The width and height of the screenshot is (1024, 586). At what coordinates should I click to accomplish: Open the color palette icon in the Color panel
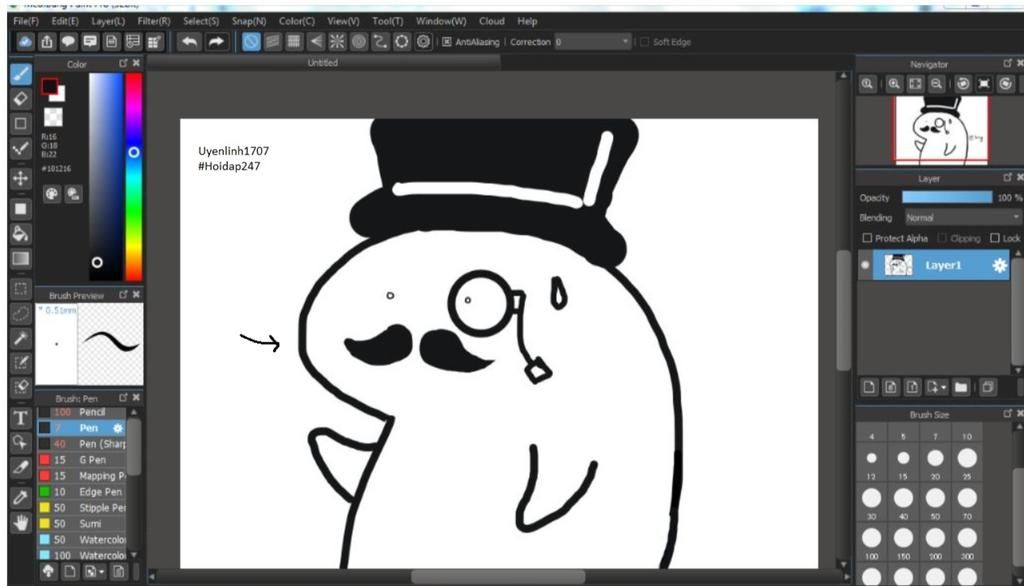click(52, 194)
